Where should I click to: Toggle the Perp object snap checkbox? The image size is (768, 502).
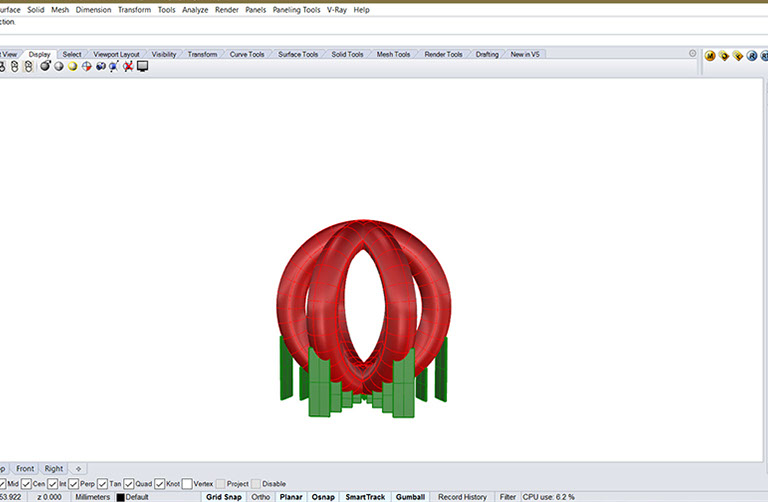tap(73, 484)
